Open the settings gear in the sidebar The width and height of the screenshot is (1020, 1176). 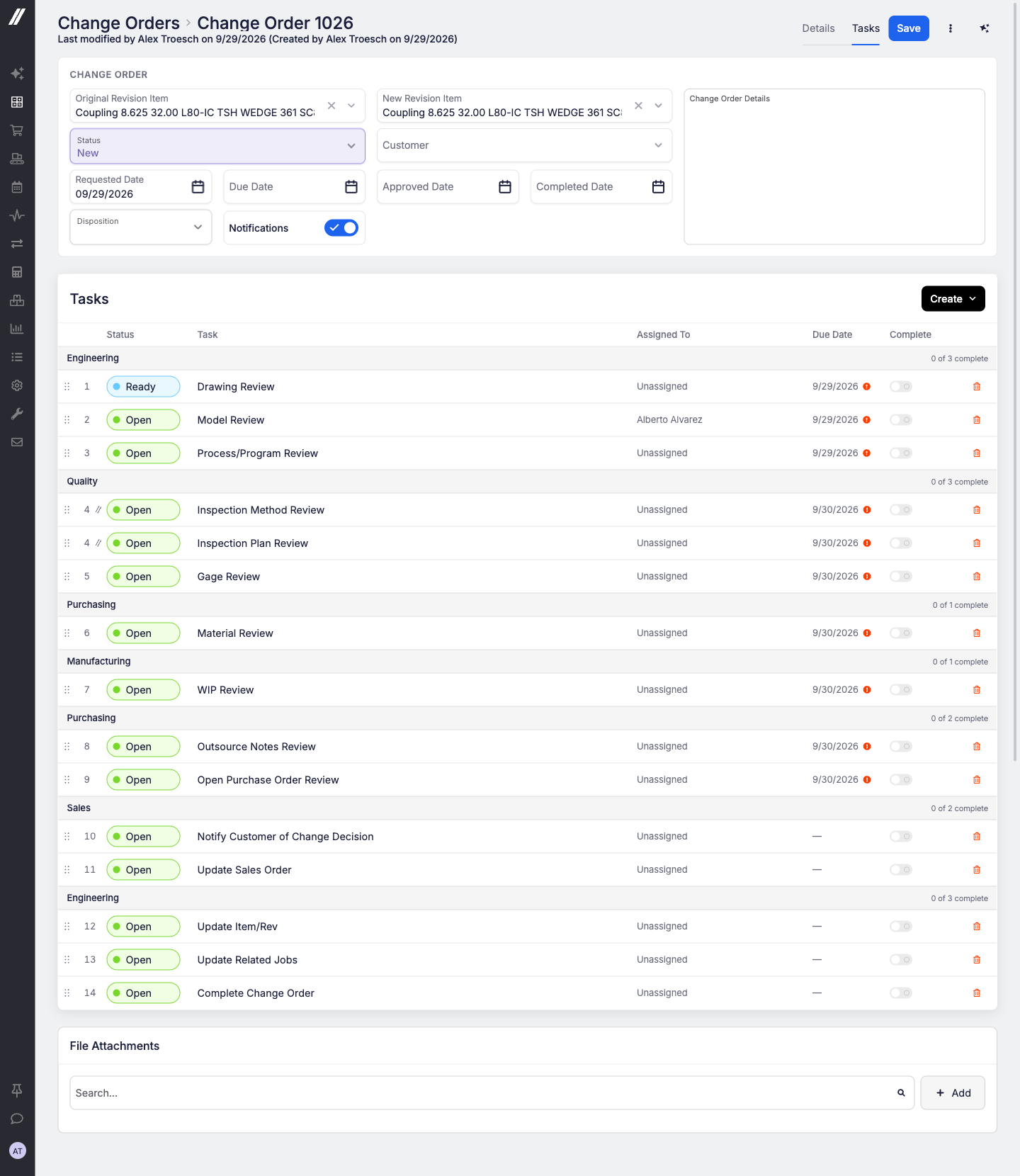[x=17, y=385]
